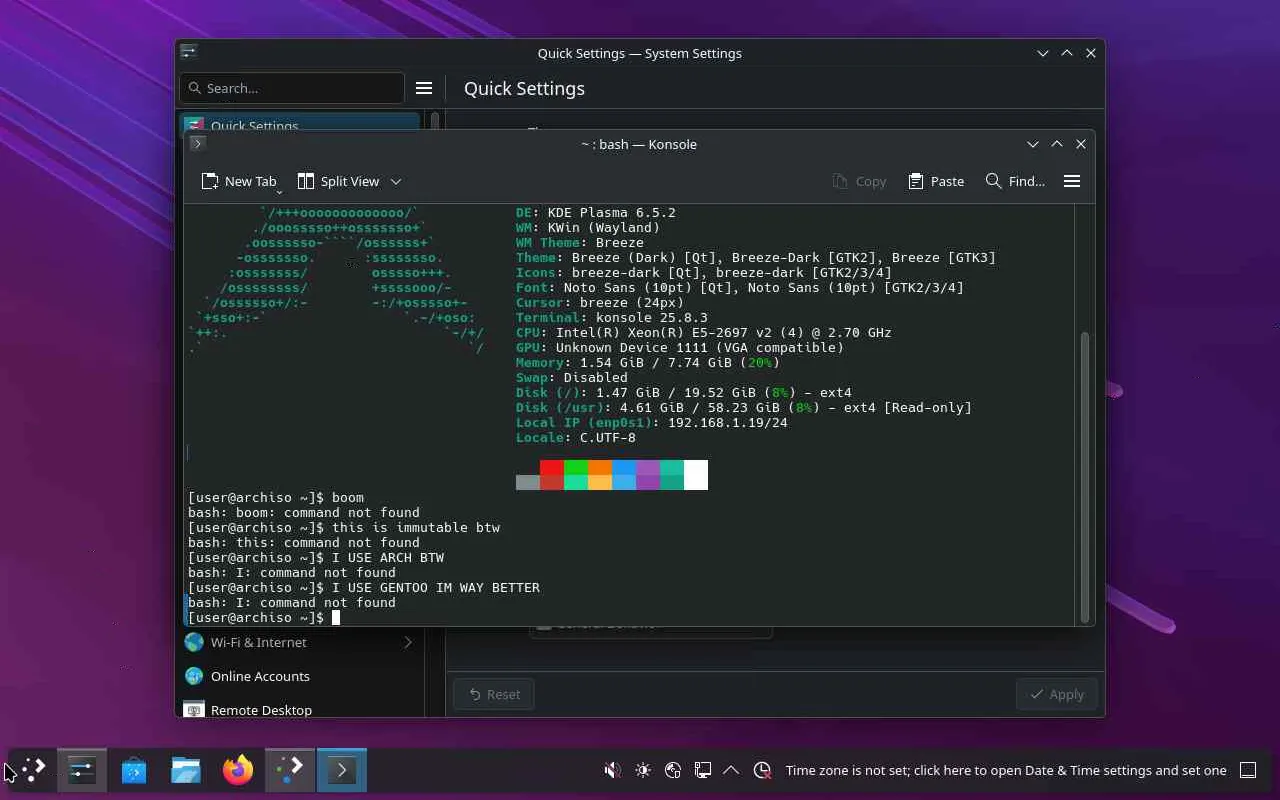Select the Konsole terminal taskbar icon

[x=342, y=770]
